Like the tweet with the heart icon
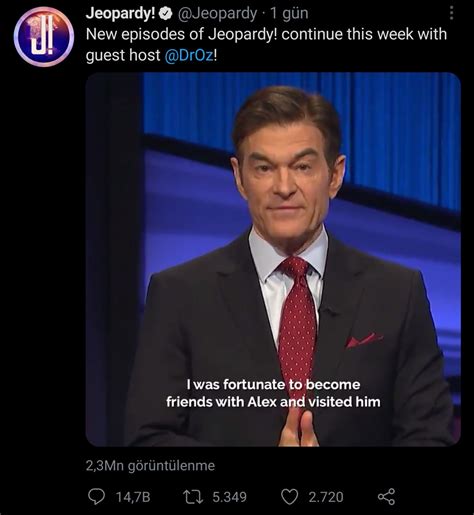The width and height of the screenshot is (474, 515). pyautogui.click(x=289, y=497)
